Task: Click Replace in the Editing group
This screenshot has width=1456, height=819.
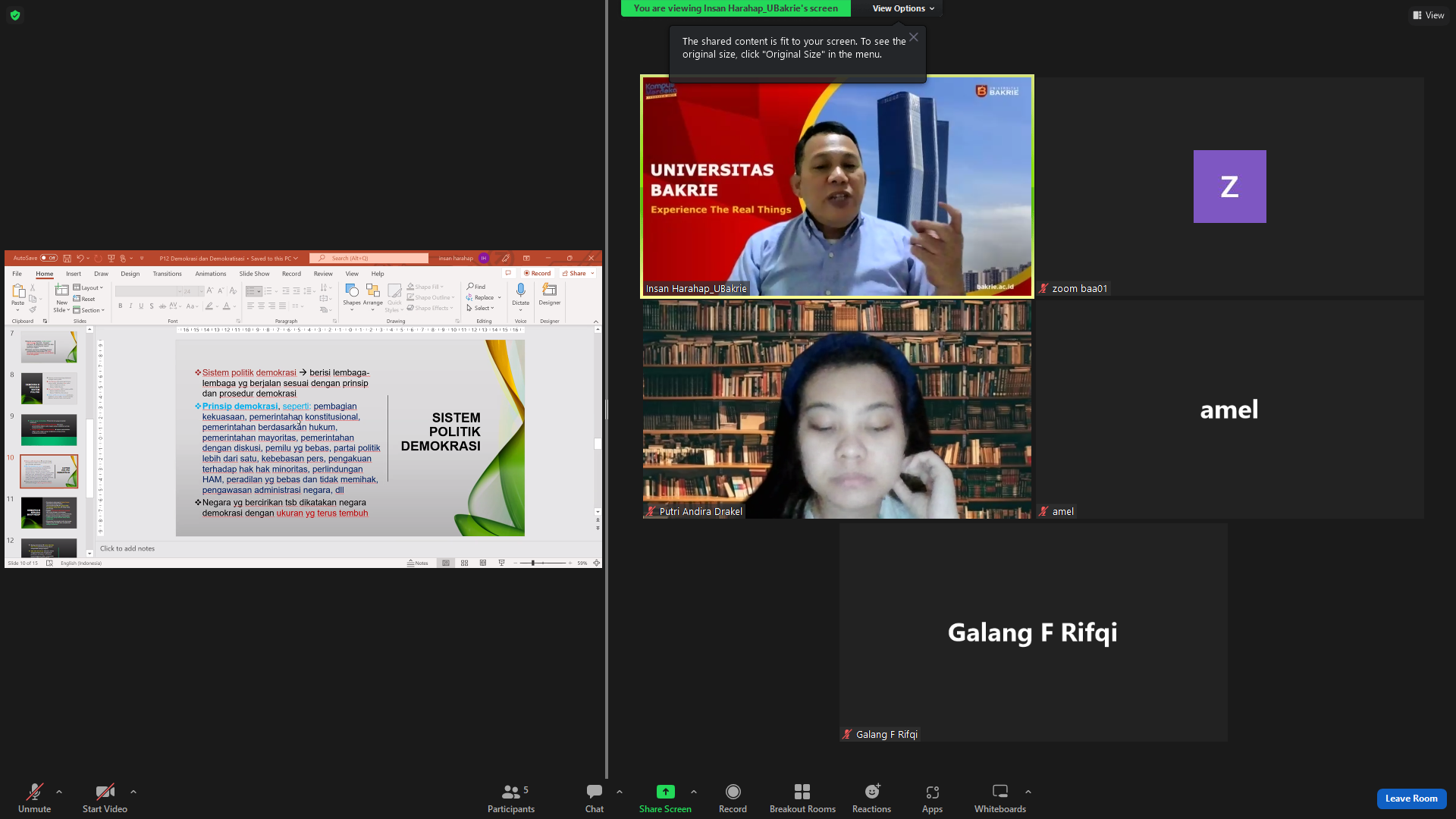Action: (480, 297)
